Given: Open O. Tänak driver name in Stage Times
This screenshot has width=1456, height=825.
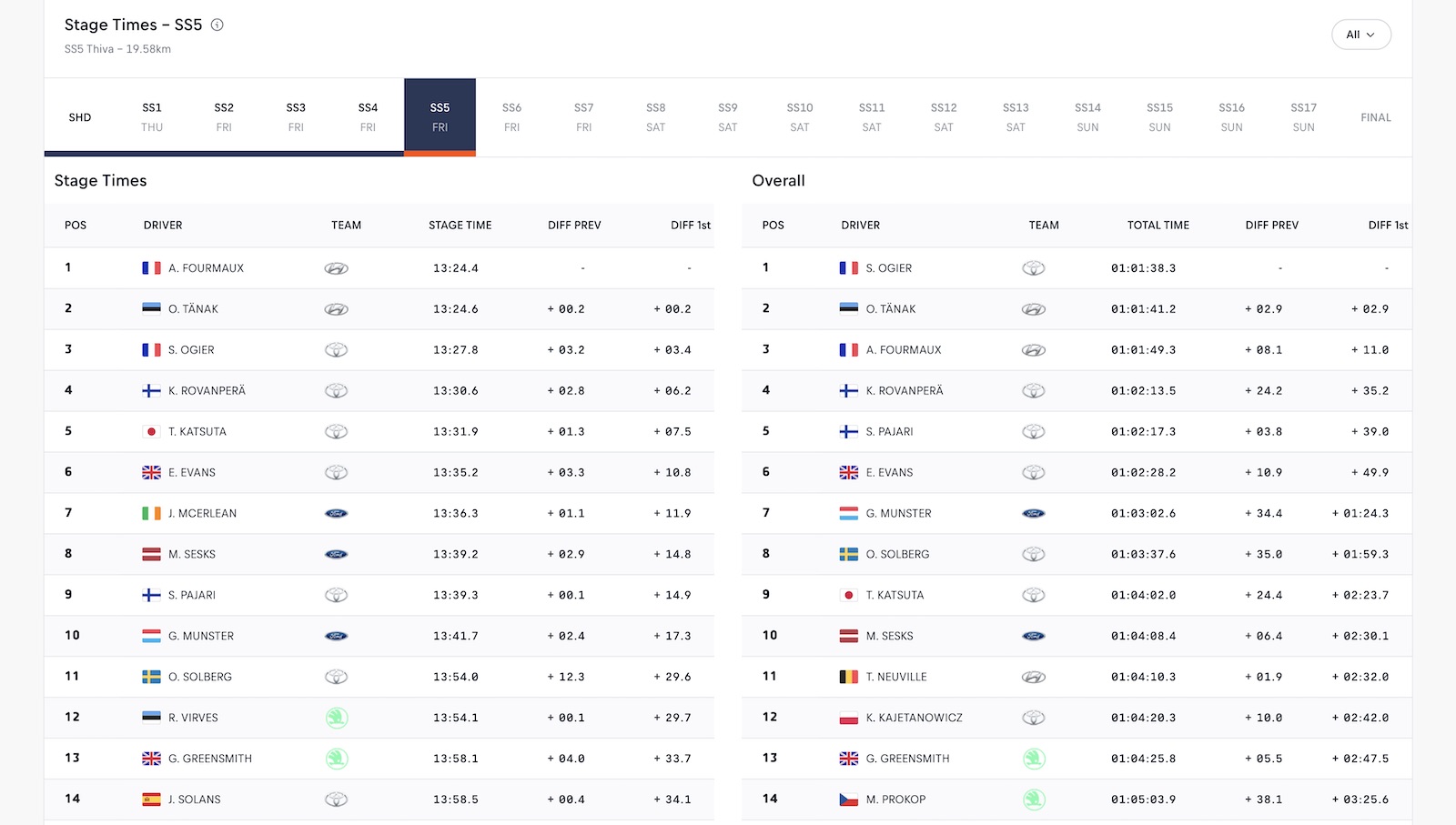Looking at the screenshot, I should point(193,309).
